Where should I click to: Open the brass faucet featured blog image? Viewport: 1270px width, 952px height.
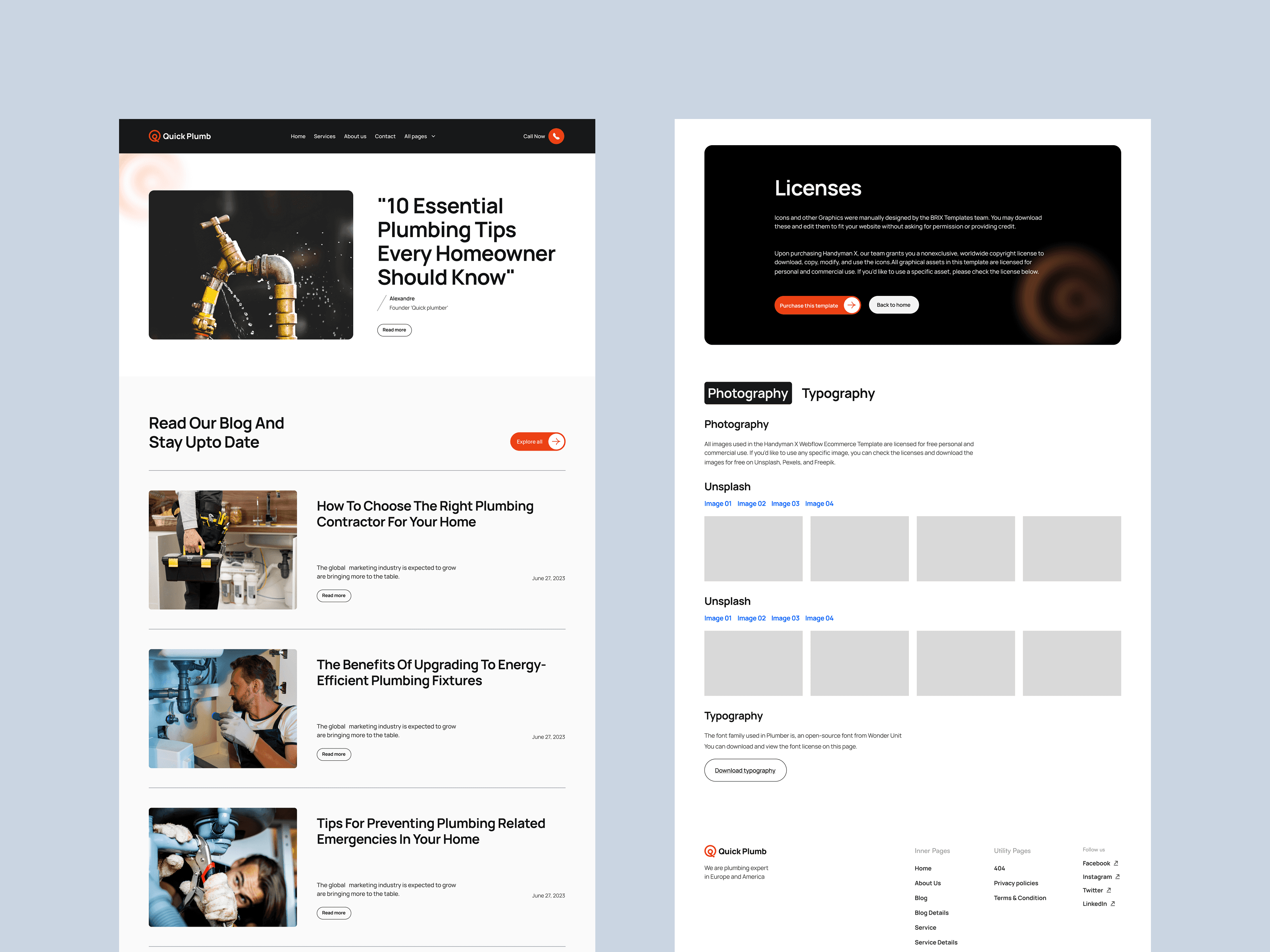[x=251, y=265]
